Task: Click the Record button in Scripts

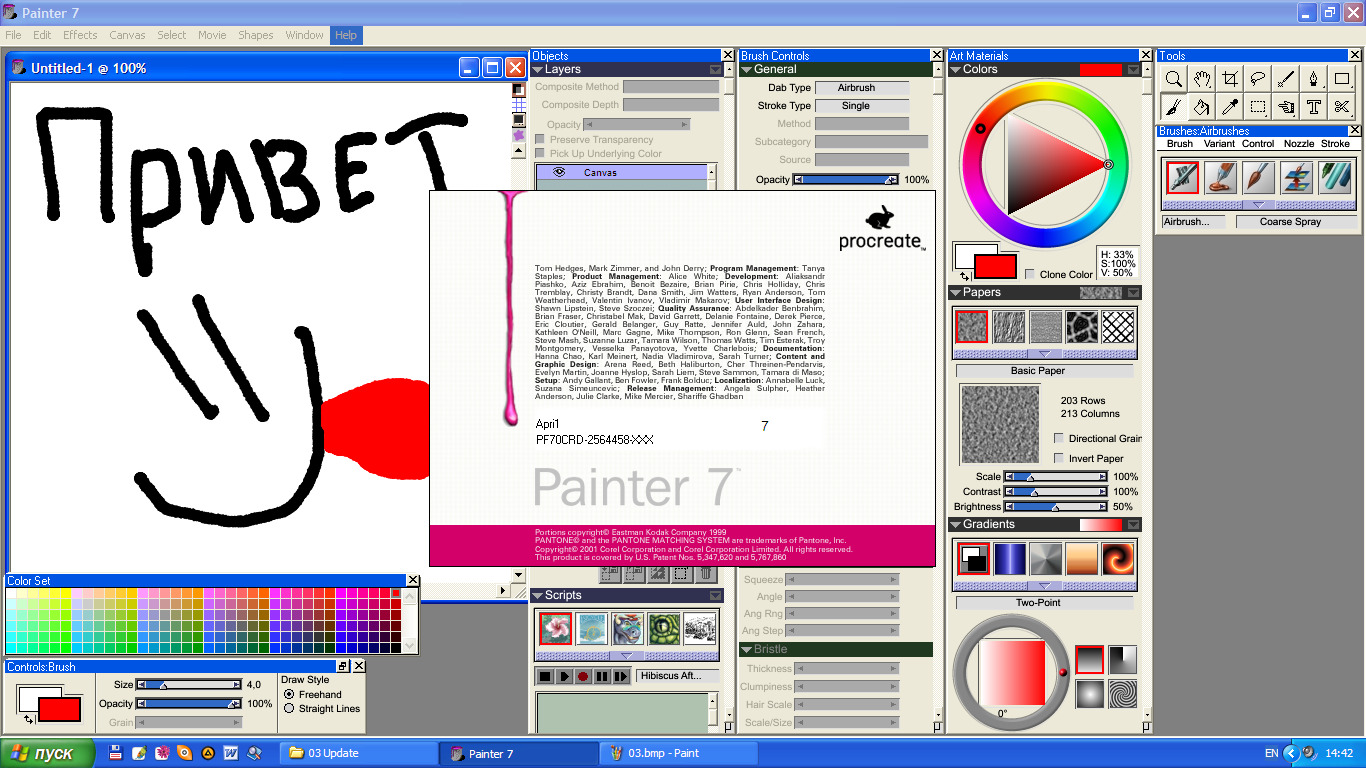Action: [583, 677]
